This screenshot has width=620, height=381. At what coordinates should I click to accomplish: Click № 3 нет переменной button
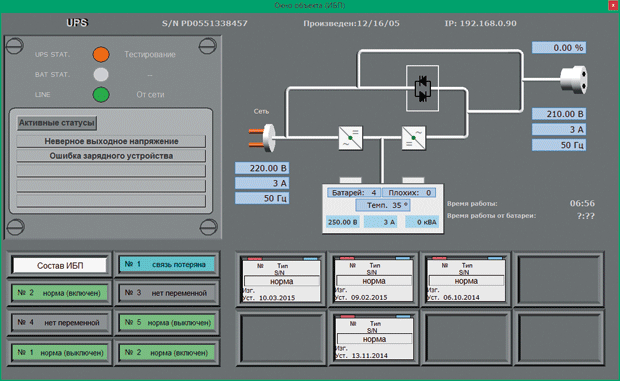(x=167, y=293)
